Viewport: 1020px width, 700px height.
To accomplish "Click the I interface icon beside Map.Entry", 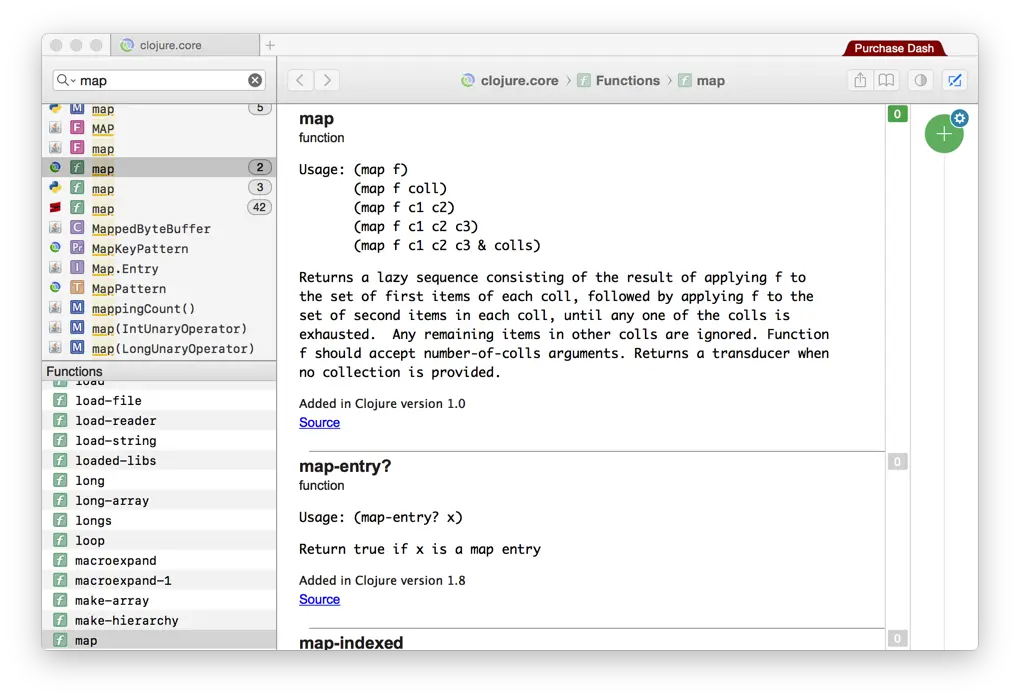I will 77,268.
